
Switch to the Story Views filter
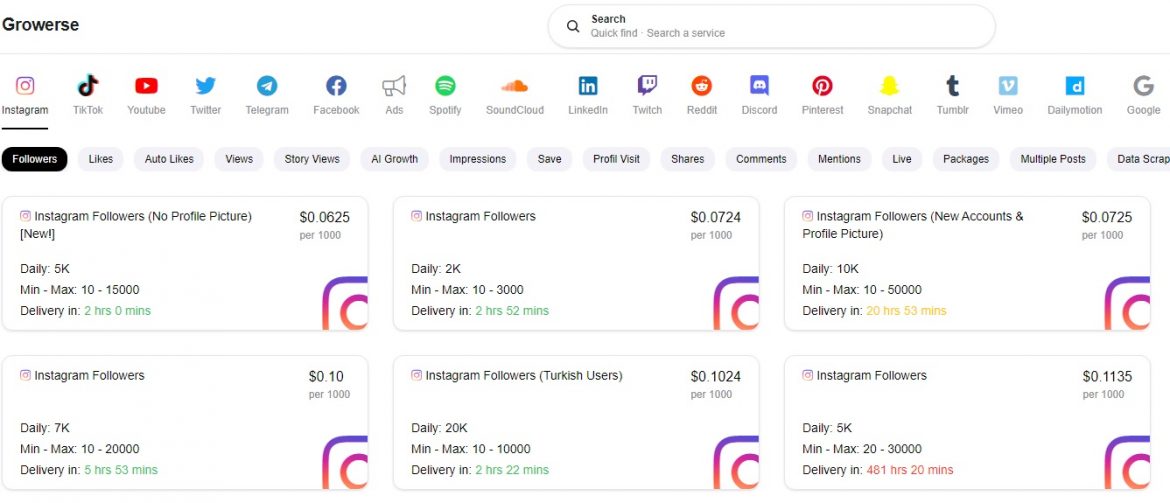point(312,159)
